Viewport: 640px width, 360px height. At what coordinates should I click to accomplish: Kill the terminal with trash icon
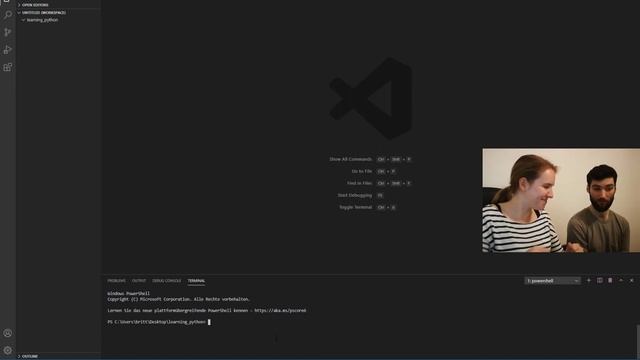[x=610, y=280]
